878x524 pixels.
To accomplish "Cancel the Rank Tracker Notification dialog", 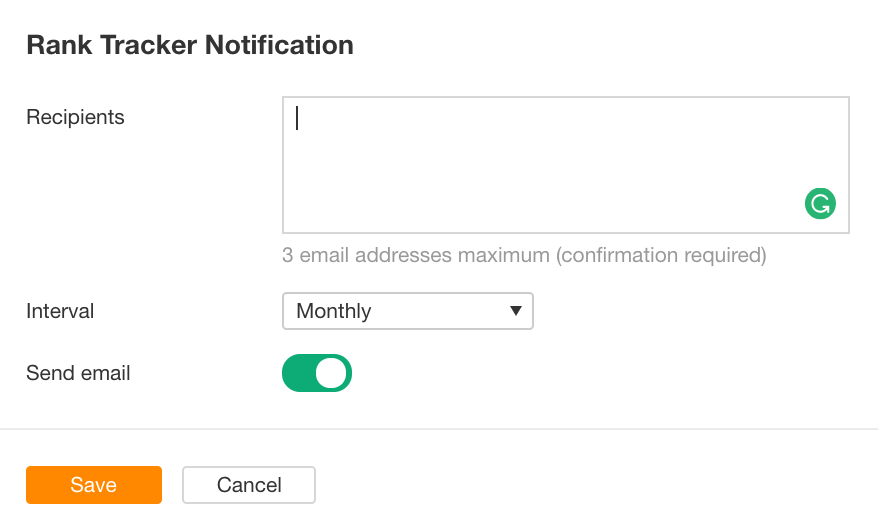I will click(x=249, y=485).
